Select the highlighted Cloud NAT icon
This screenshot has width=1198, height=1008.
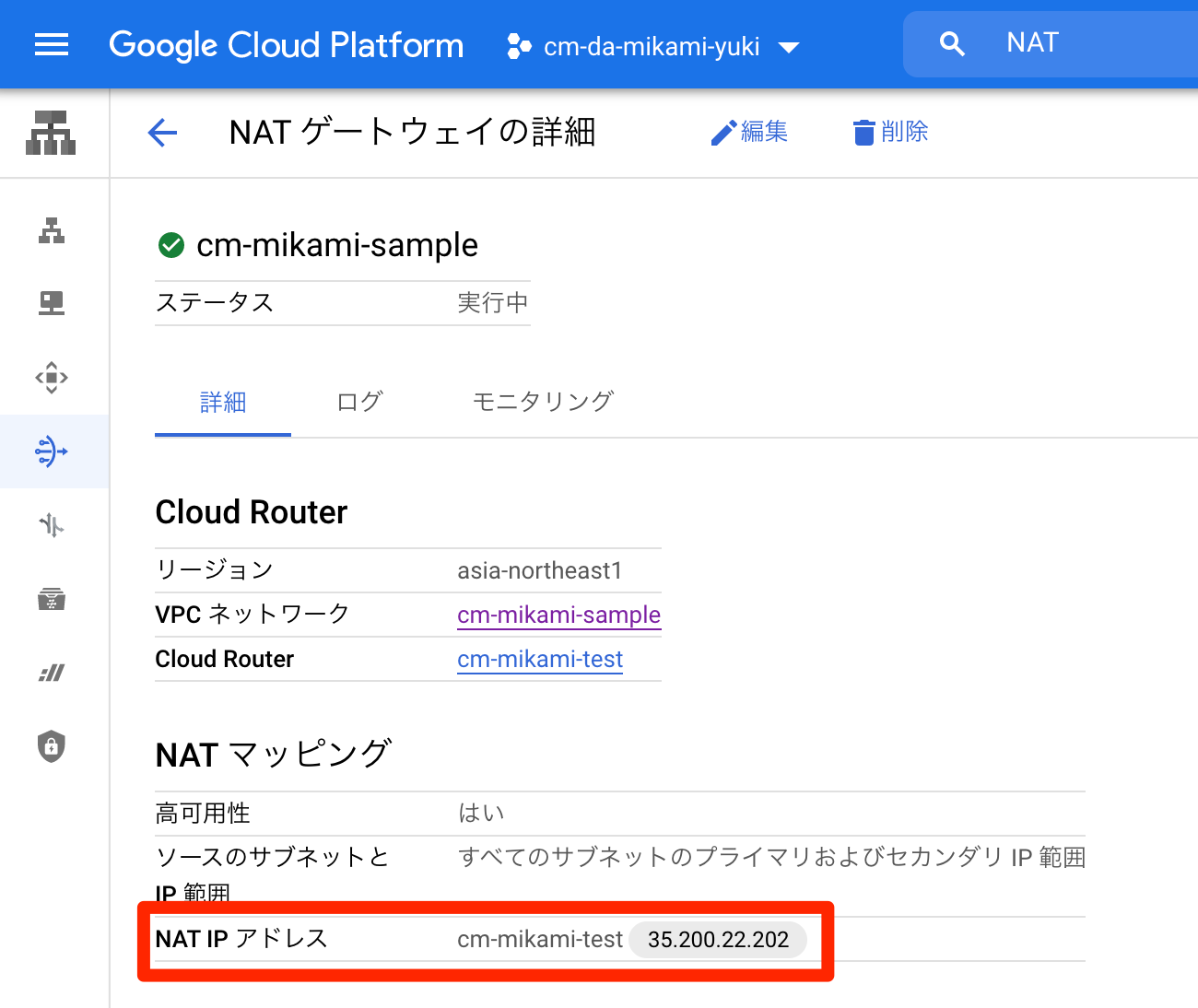click(52, 451)
